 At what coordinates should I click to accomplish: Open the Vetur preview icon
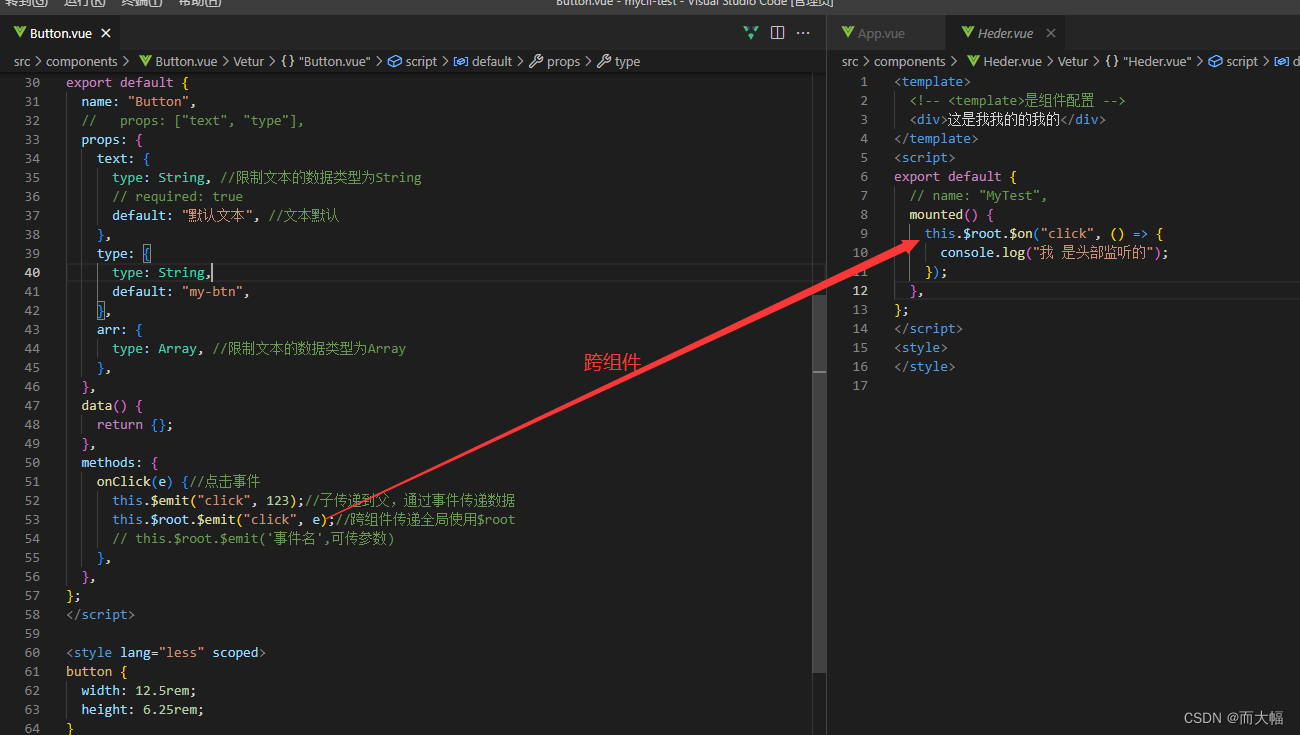click(750, 32)
